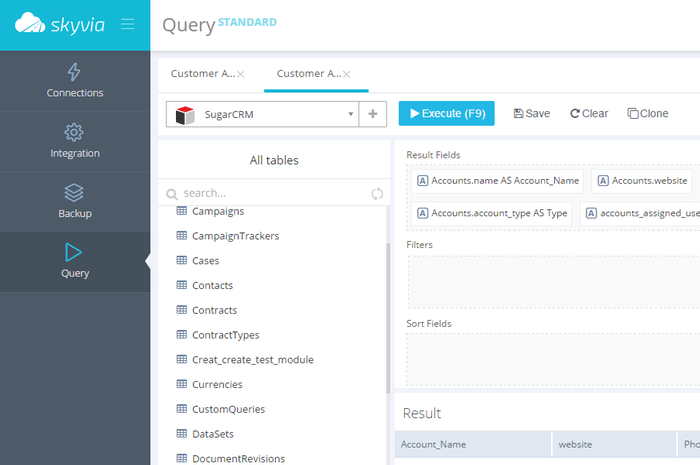The width and height of the screenshot is (700, 465).
Task: Select the Contacts table in list
Action: point(212,285)
